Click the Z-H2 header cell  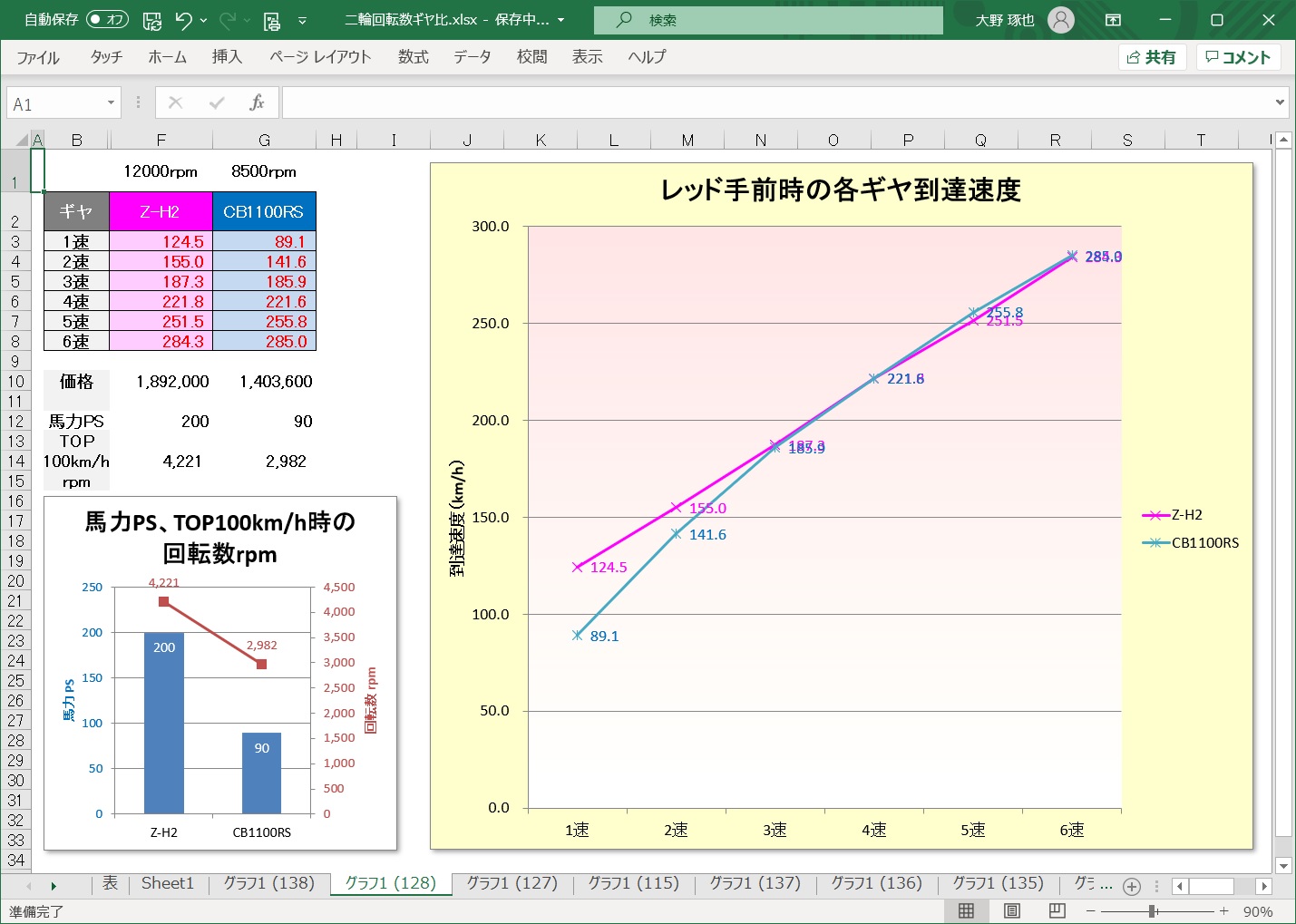pos(161,211)
